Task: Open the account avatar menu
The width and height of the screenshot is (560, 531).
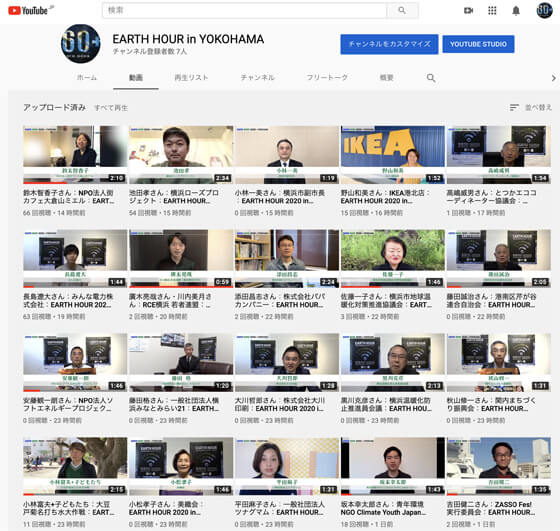Action: coord(544,10)
